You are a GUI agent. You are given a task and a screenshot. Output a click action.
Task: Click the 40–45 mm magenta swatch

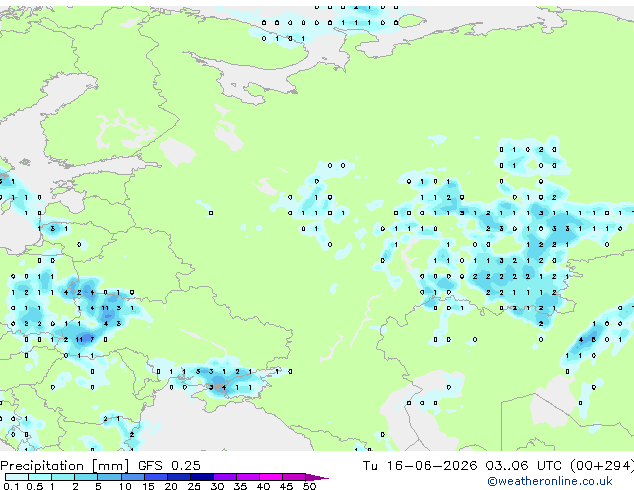(x=271, y=477)
